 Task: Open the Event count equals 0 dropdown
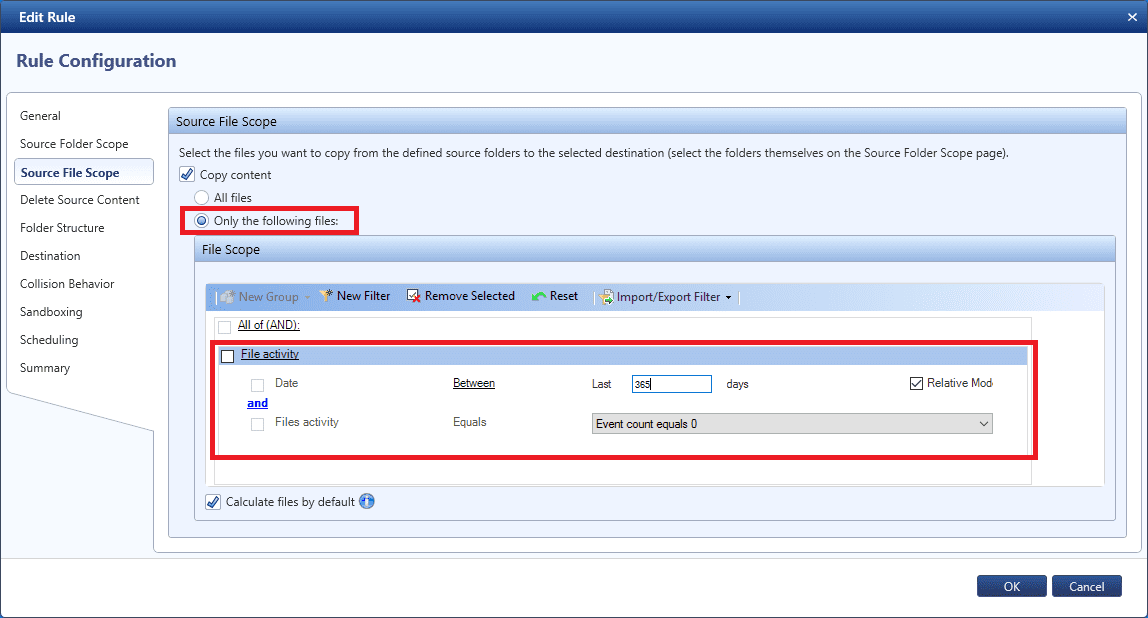point(792,424)
